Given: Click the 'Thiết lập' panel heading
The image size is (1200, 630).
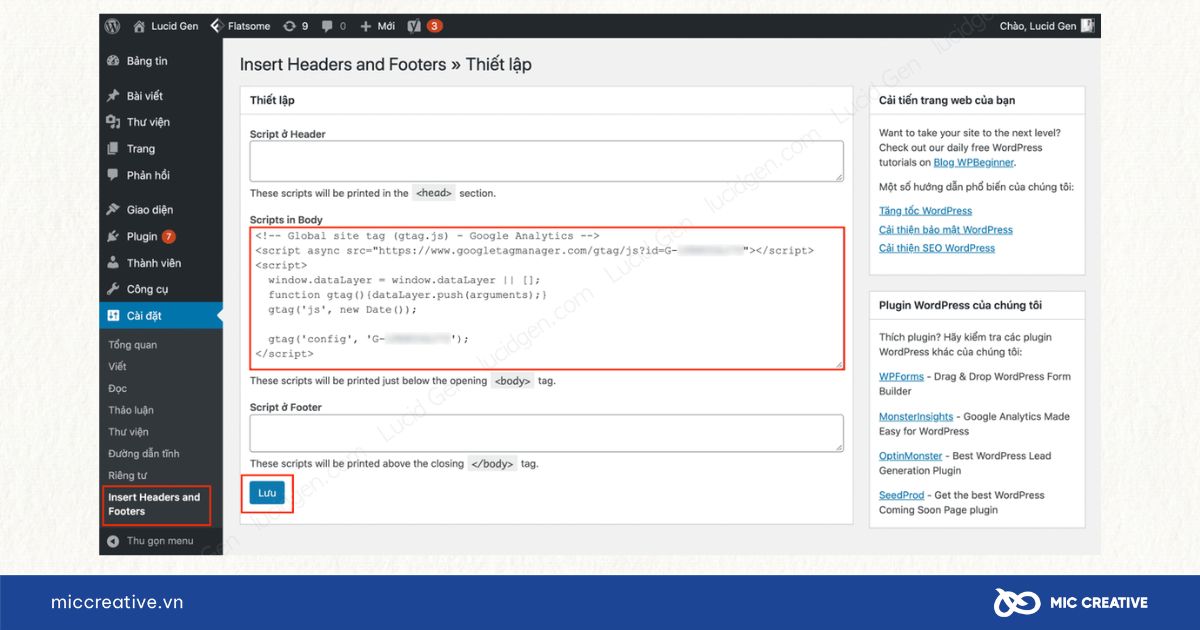Looking at the screenshot, I should (272, 100).
